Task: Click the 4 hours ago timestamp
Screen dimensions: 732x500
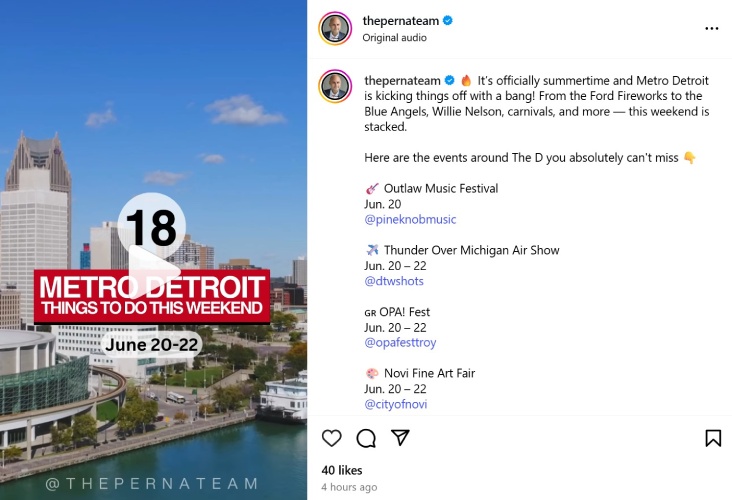Action: [x=349, y=487]
